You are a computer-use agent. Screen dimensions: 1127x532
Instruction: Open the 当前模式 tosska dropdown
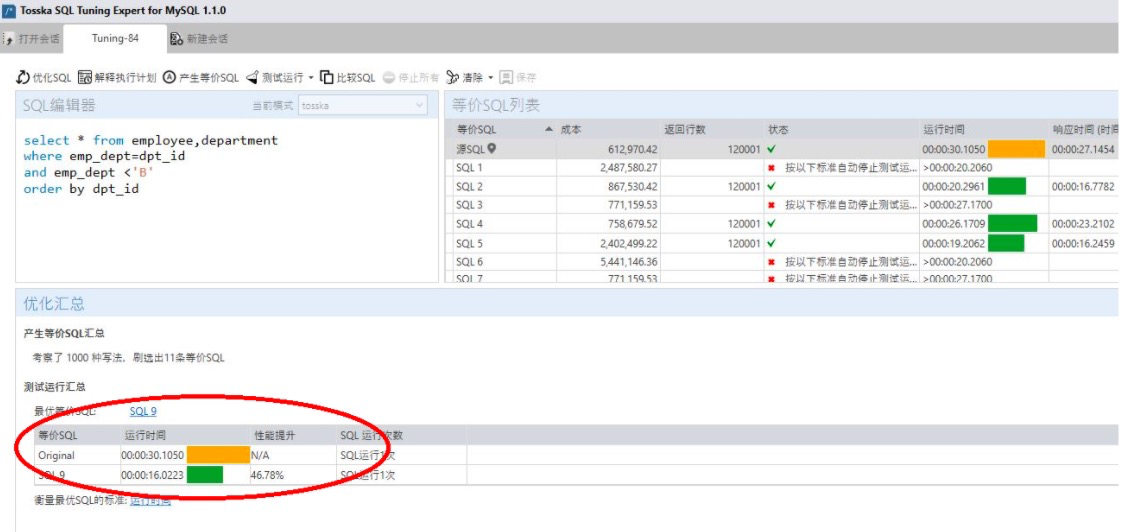[363, 106]
